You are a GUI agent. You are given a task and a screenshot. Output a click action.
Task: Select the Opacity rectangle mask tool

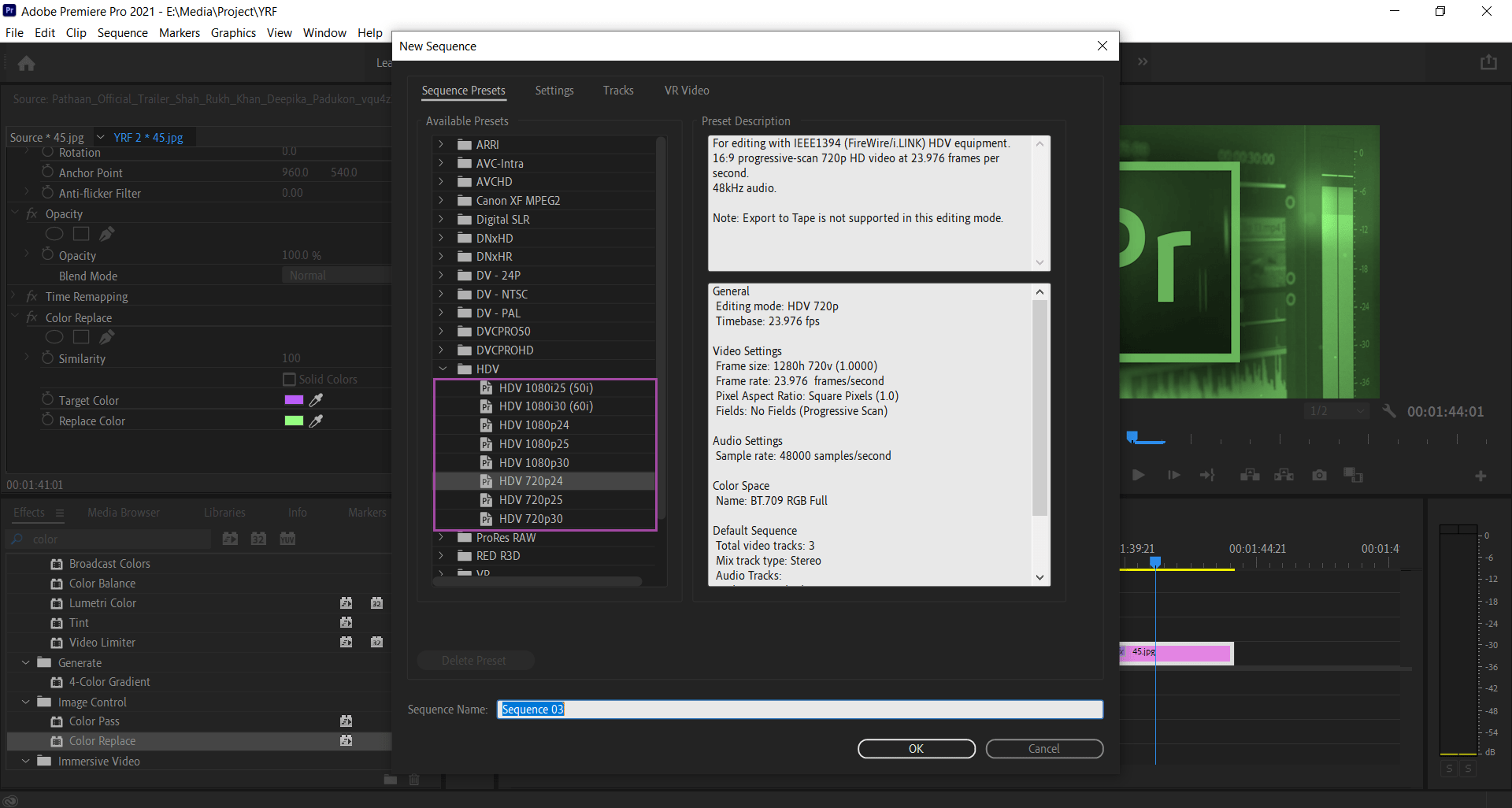click(81, 234)
